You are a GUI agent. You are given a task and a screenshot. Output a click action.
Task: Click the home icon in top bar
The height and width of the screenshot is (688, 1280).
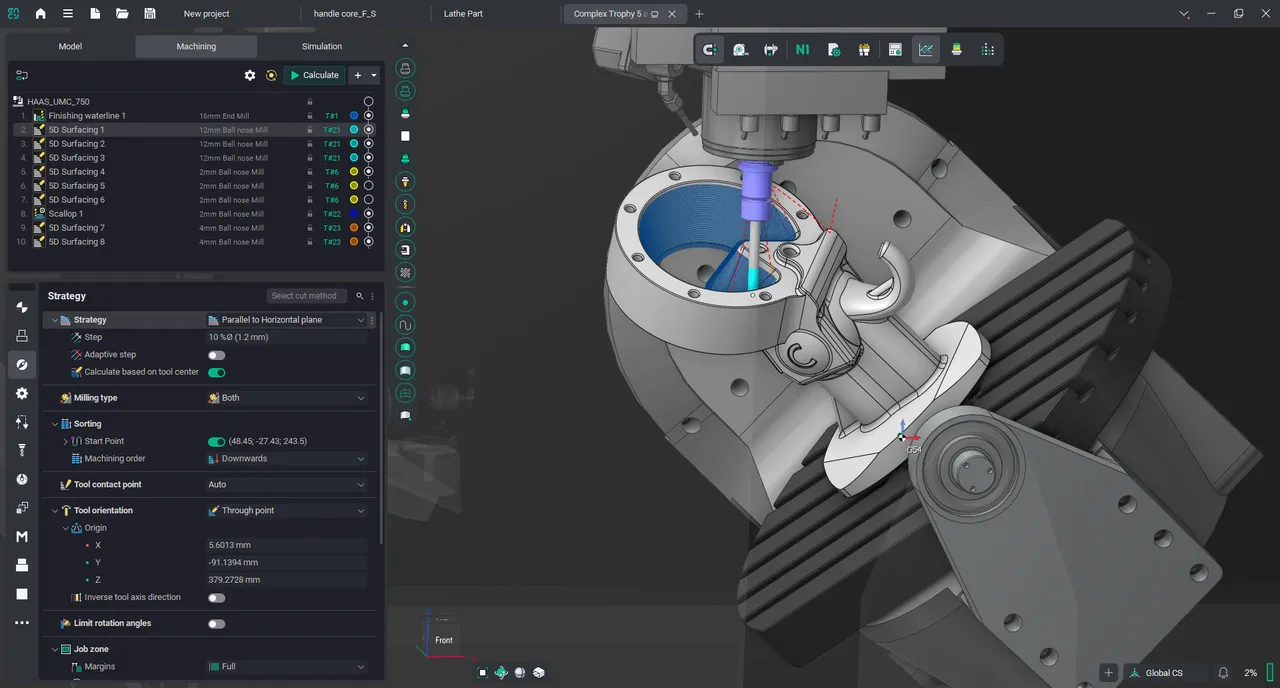coord(40,14)
